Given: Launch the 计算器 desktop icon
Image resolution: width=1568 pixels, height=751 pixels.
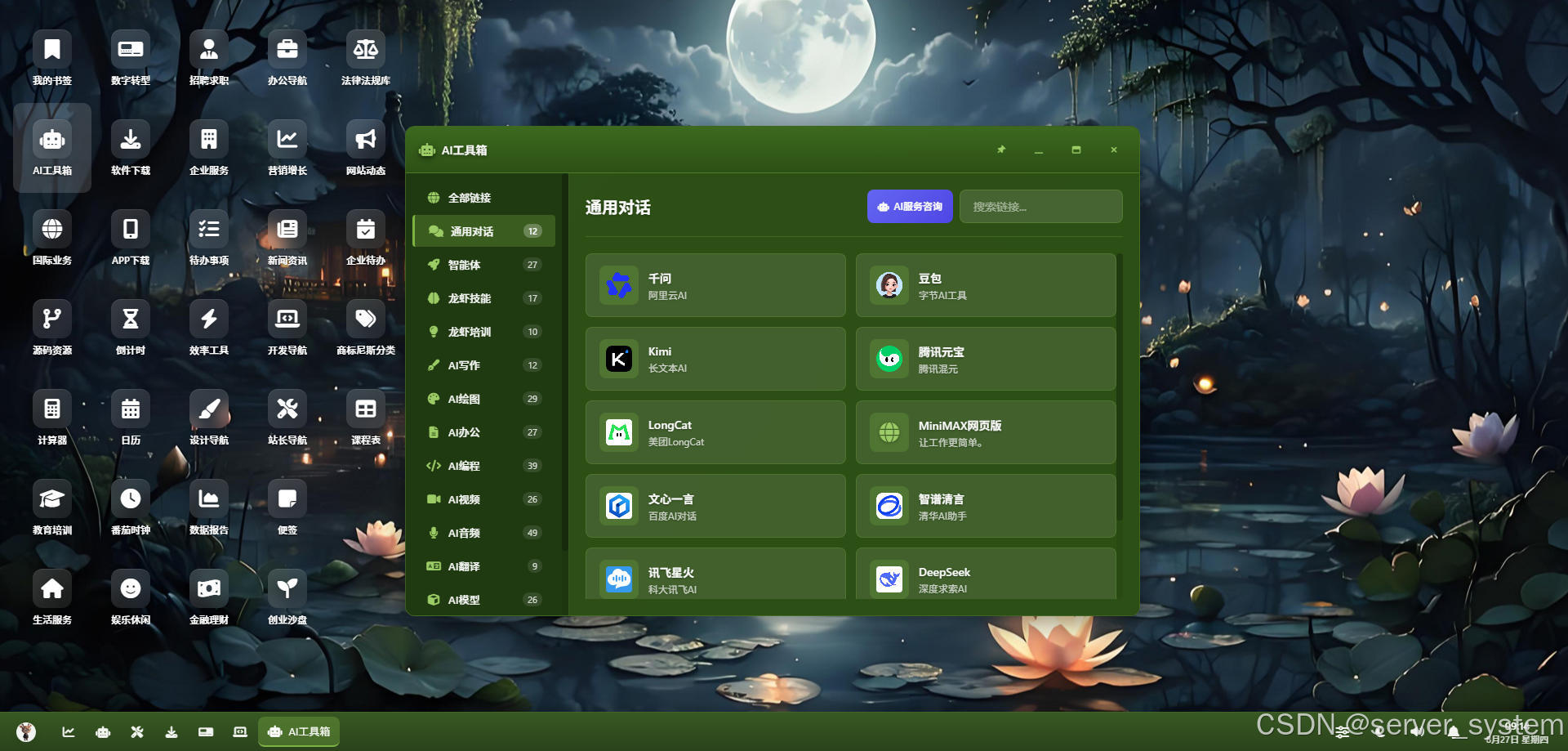Looking at the screenshot, I should pyautogui.click(x=52, y=418).
